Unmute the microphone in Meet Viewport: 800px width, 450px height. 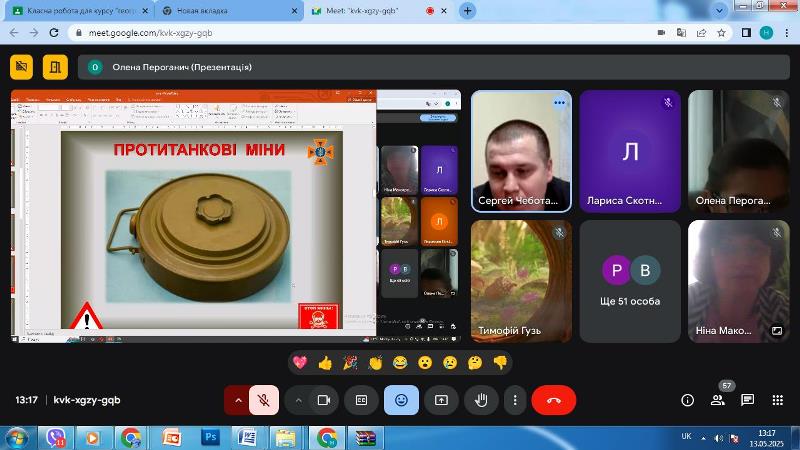point(265,400)
